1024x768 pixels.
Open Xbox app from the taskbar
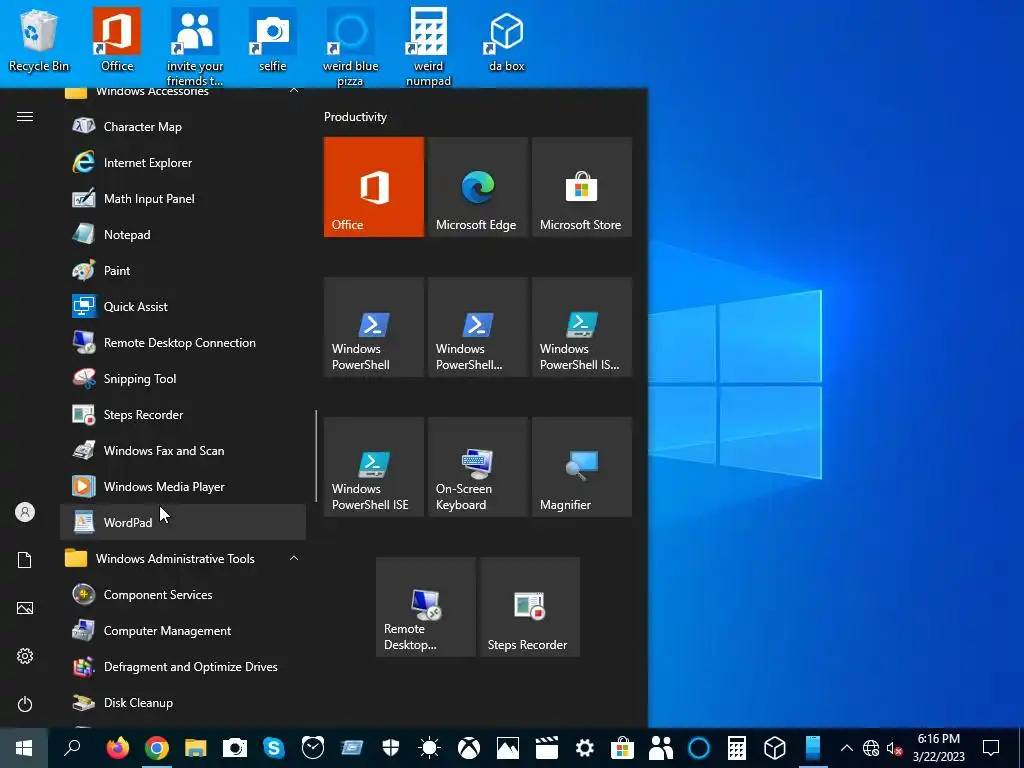[468, 748]
